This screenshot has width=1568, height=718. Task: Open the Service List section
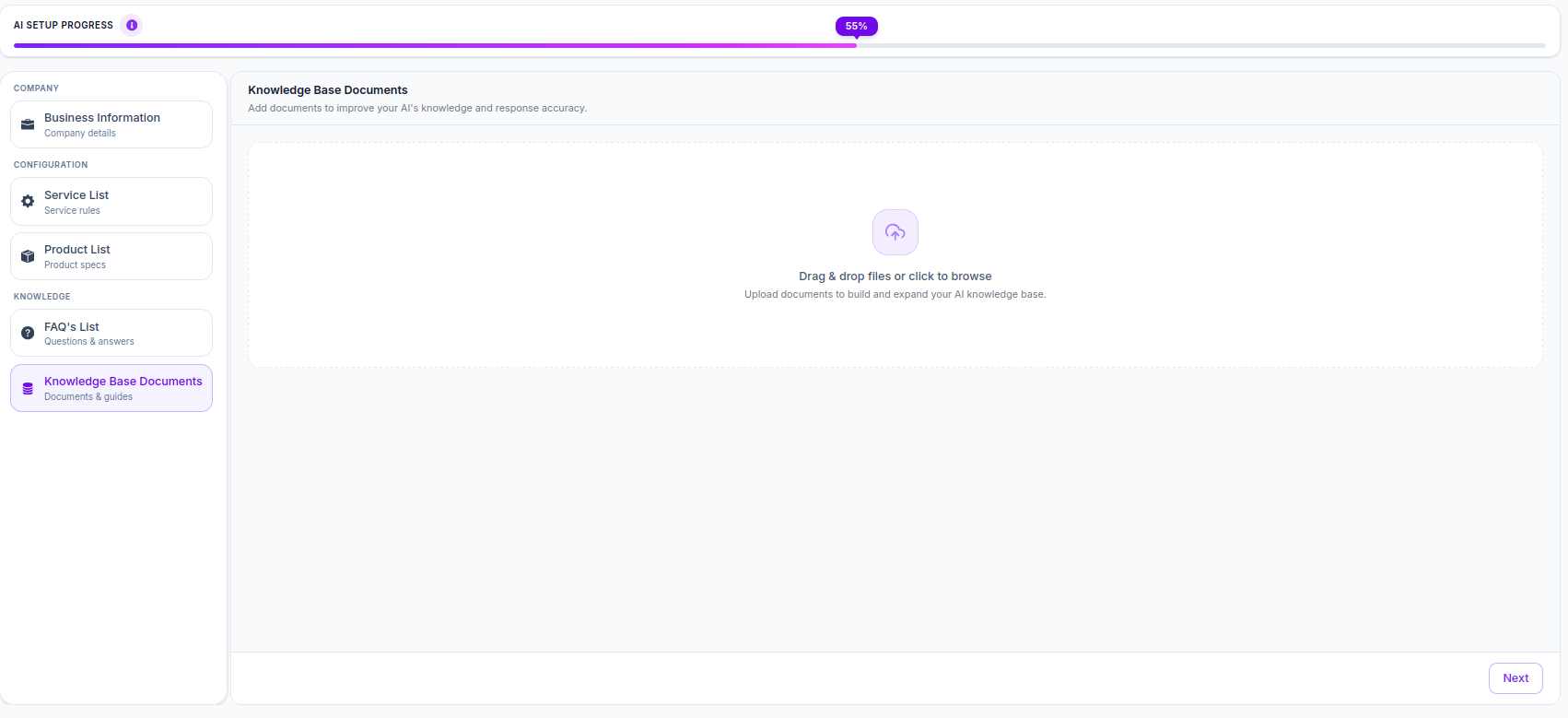(x=111, y=201)
